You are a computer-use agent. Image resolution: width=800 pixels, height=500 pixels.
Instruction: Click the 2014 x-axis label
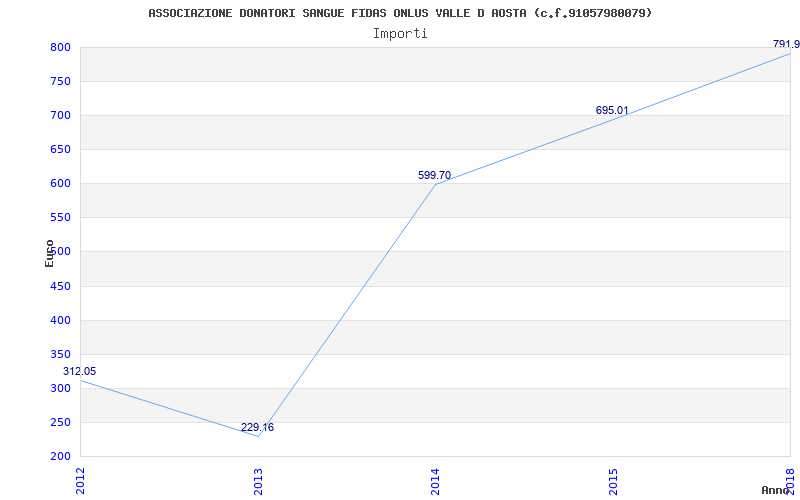coord(435,481)
